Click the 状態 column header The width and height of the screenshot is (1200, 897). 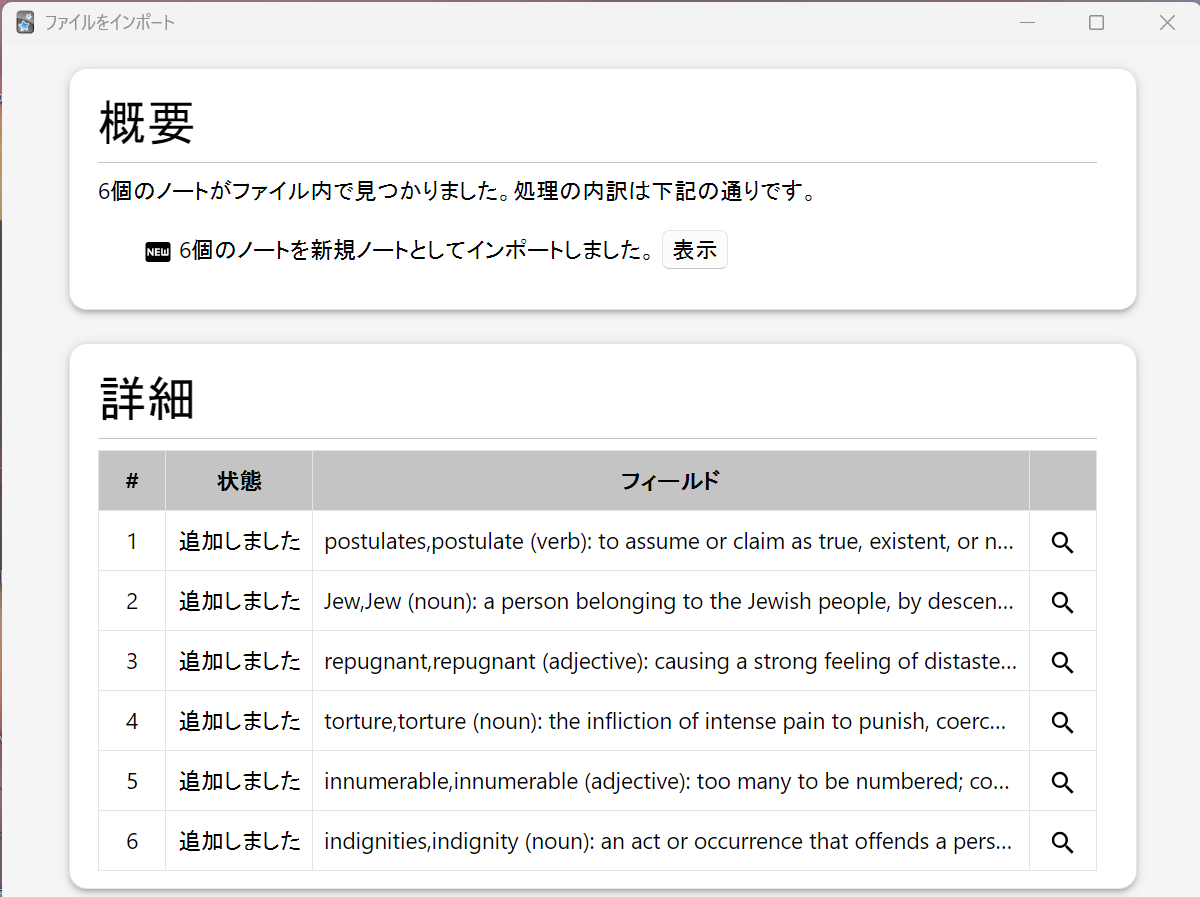239,481
